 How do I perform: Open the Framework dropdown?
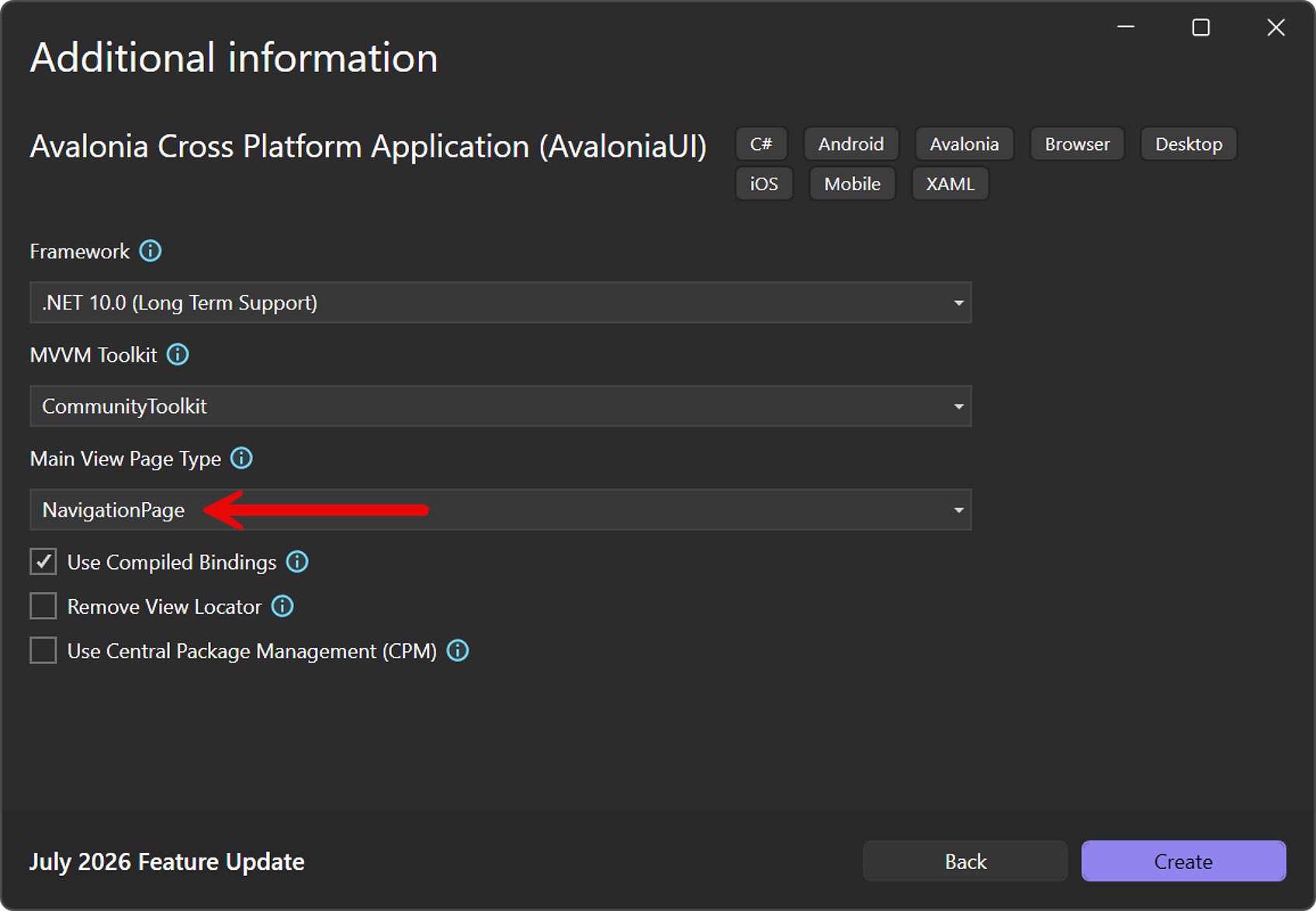point(500,303)
